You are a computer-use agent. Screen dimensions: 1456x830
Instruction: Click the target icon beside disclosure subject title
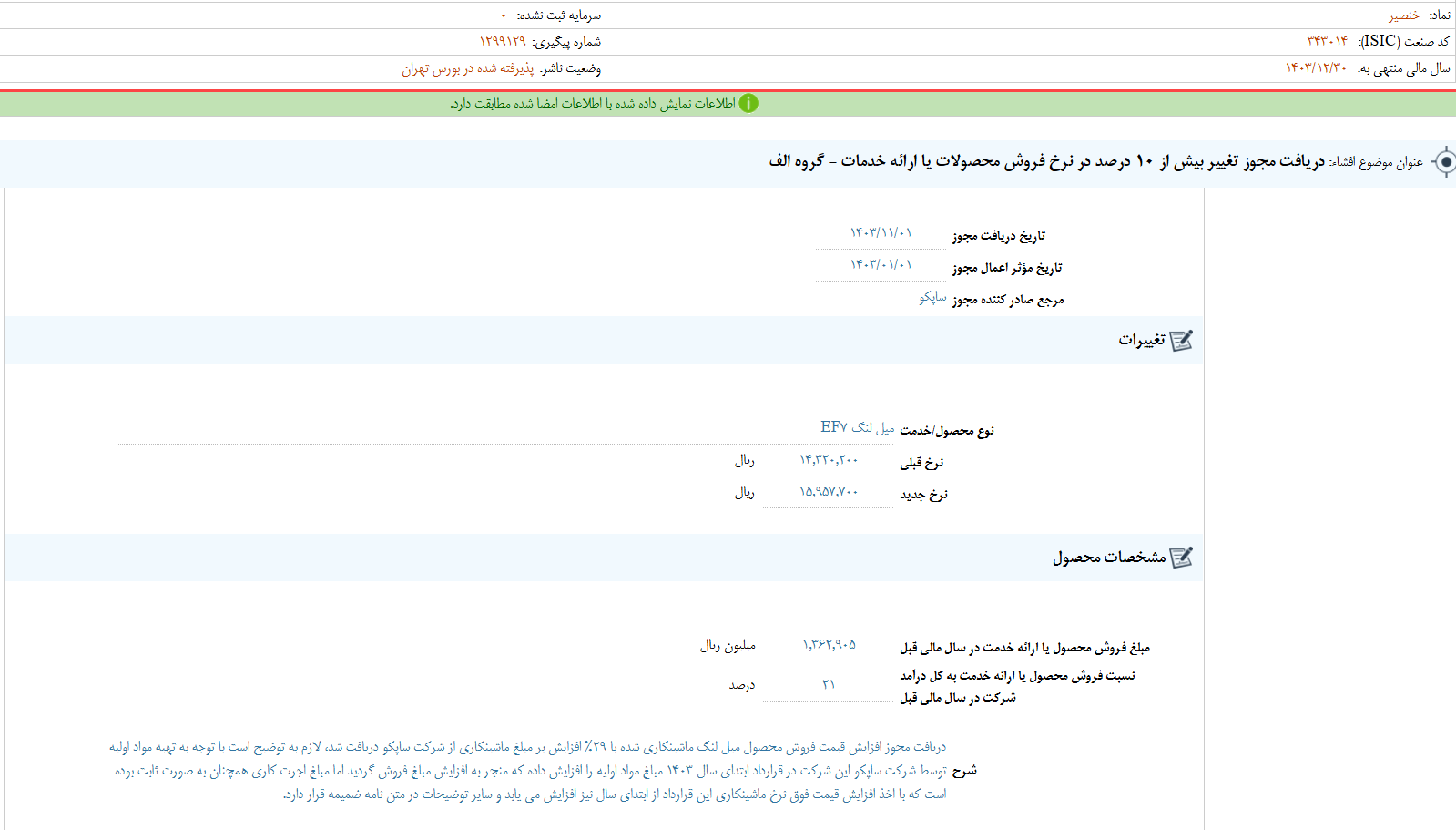[x=1444, y=162]
